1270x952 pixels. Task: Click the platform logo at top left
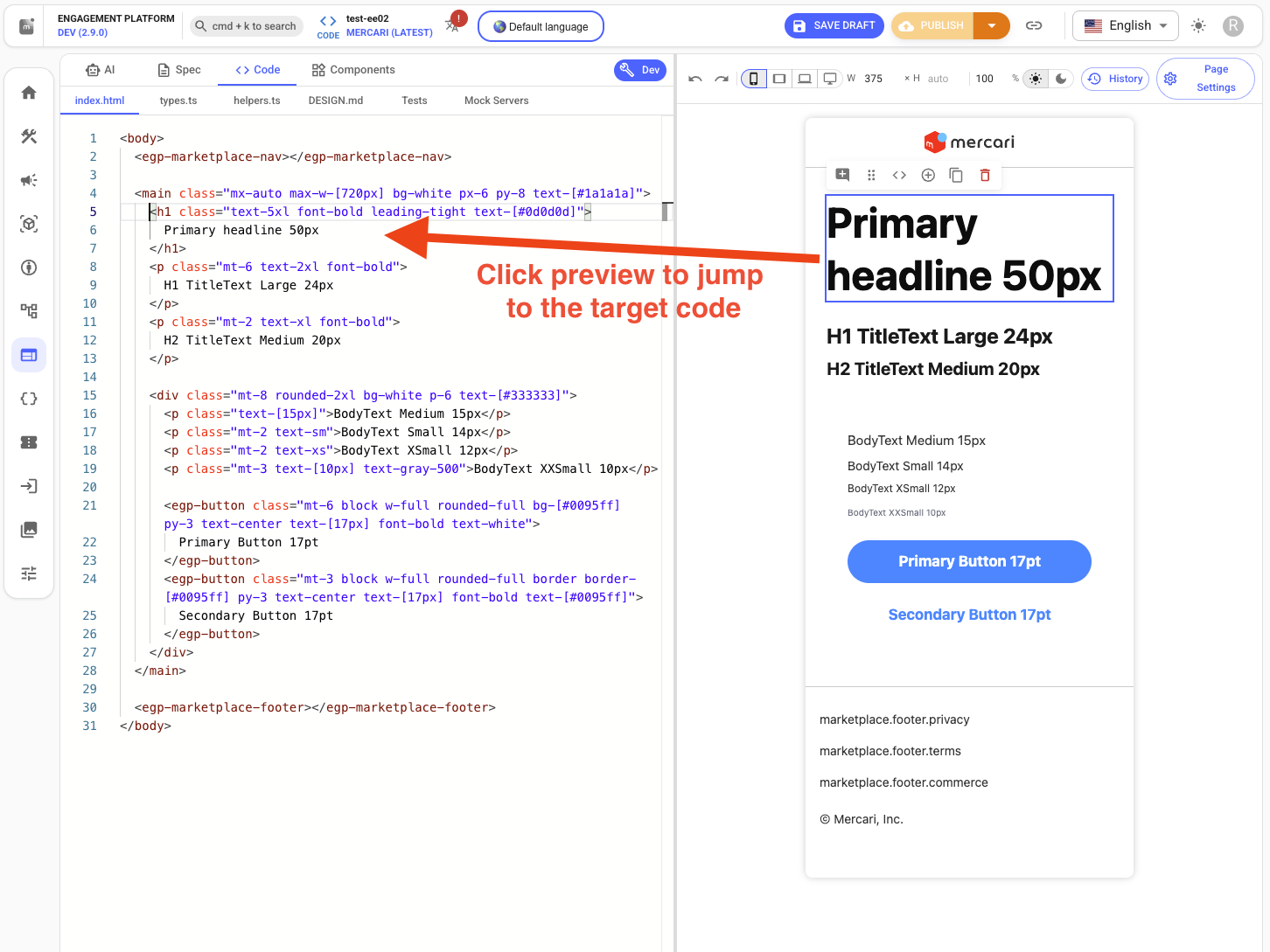(27, 26)
